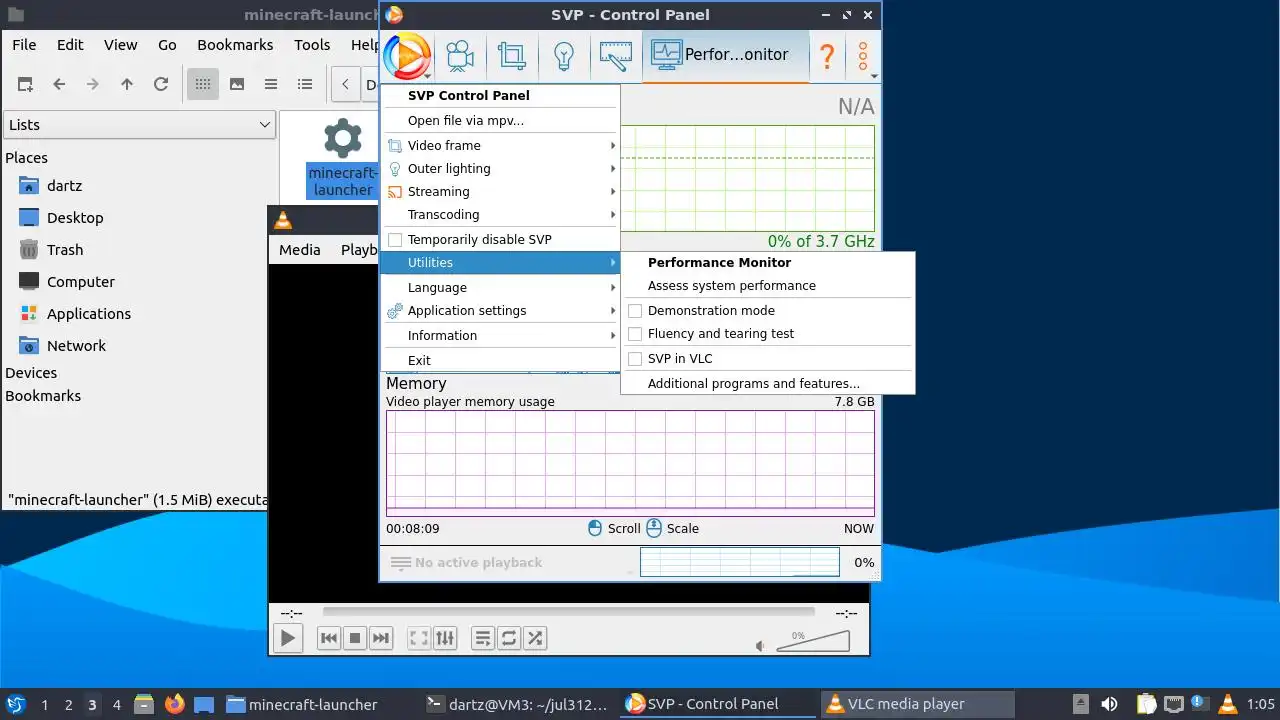Open the three-dots overflow icon in SVP toolbar
The image size is (1280, 720).
tap(863, 55)
